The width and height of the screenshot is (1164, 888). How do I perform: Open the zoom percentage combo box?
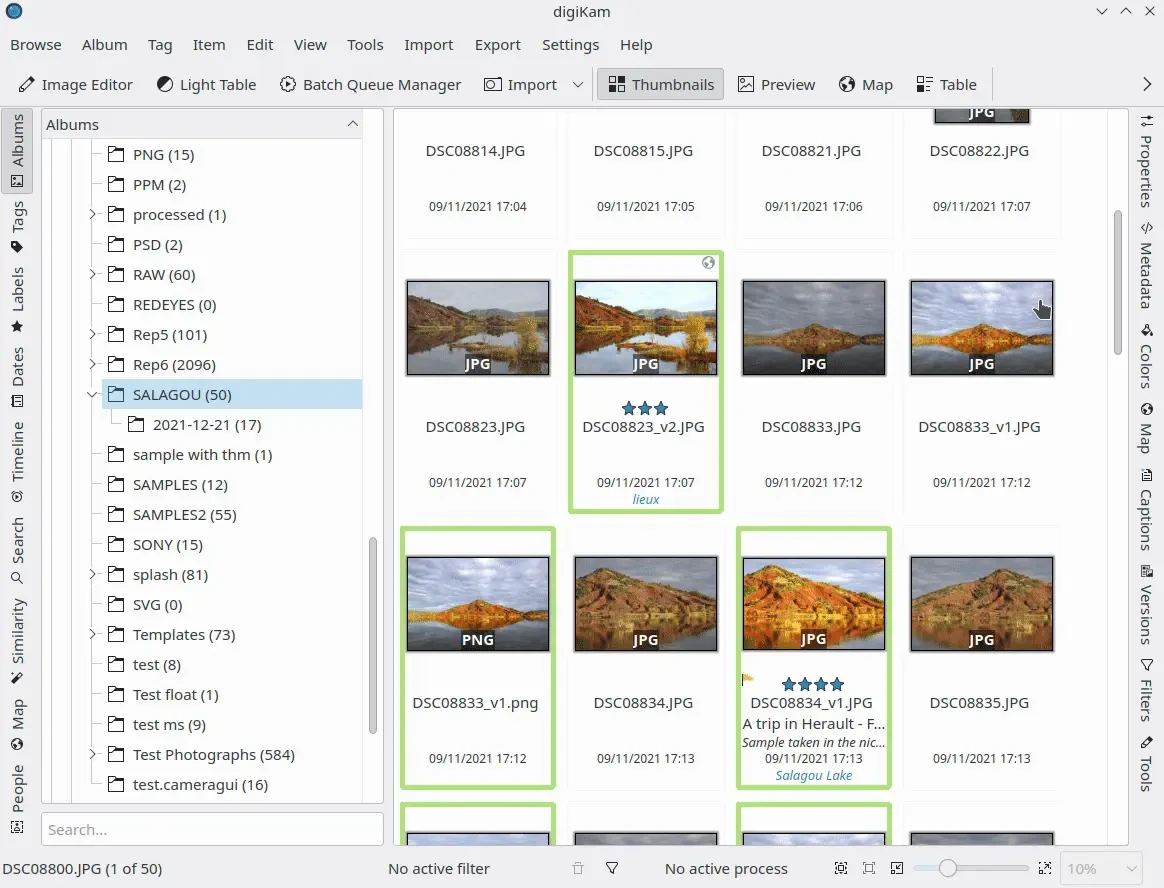pyautogui.click(x=1101, y=869)
